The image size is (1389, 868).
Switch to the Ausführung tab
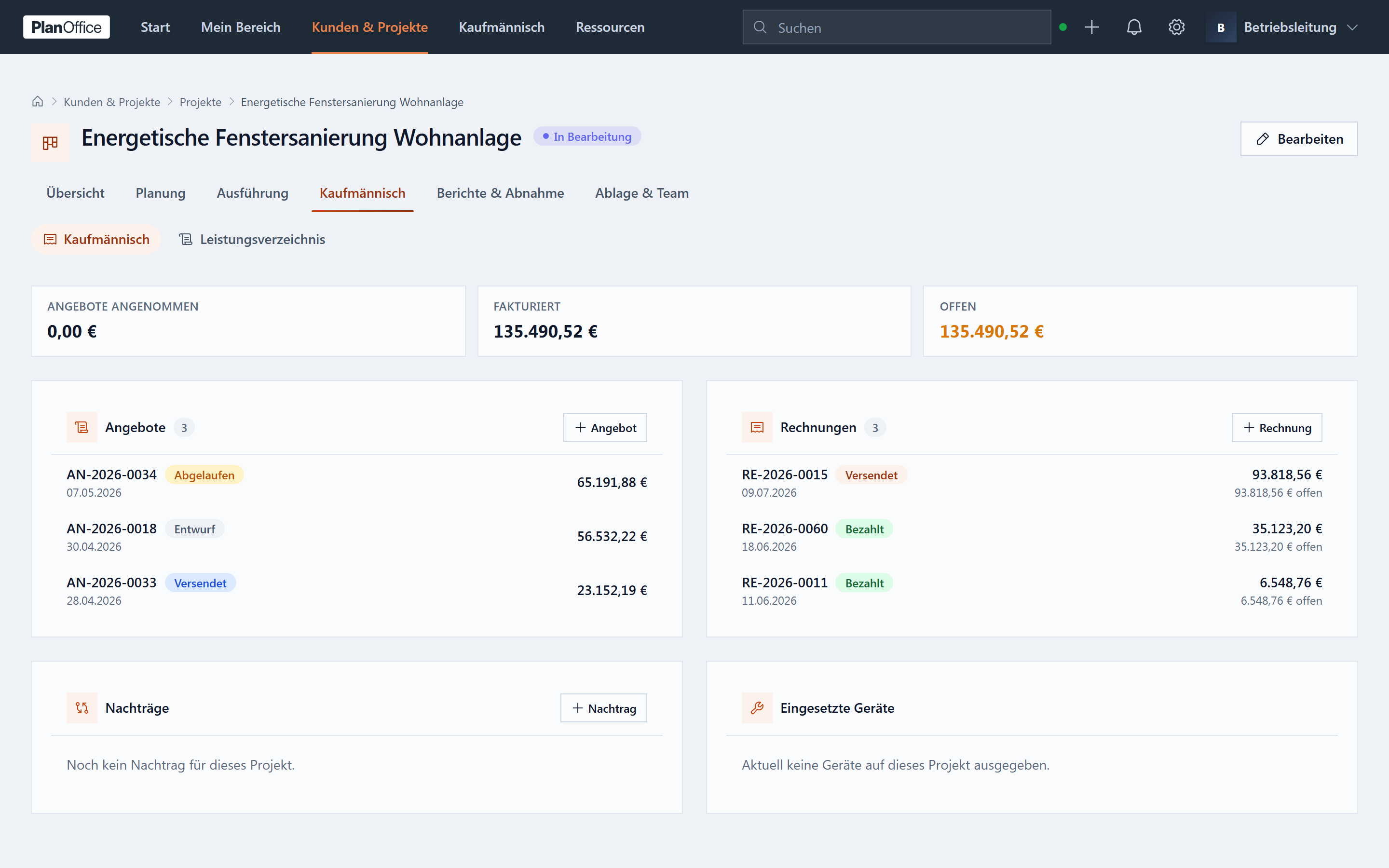click(253, 193)
